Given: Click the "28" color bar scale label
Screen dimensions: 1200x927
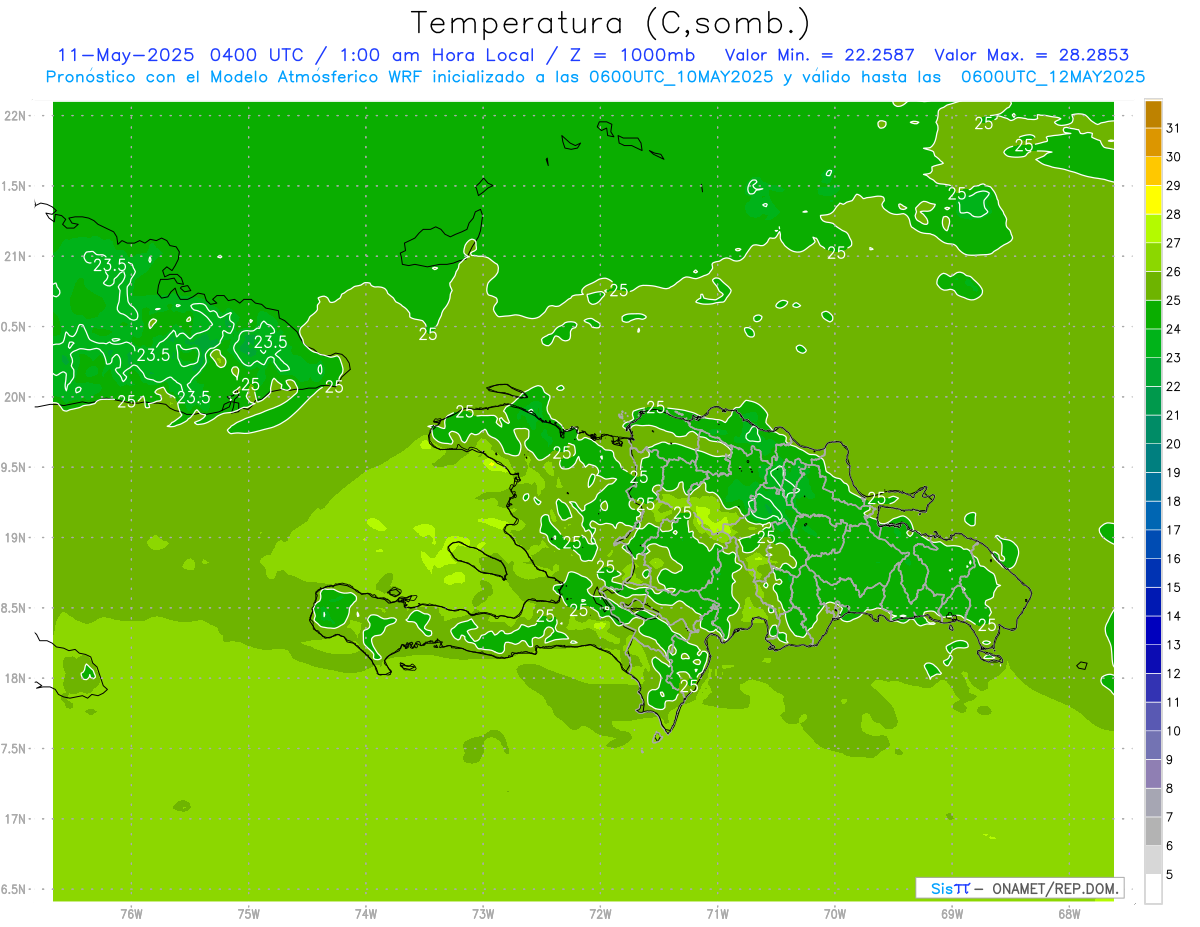Looking at the screenshot, I should (1173, 214).
